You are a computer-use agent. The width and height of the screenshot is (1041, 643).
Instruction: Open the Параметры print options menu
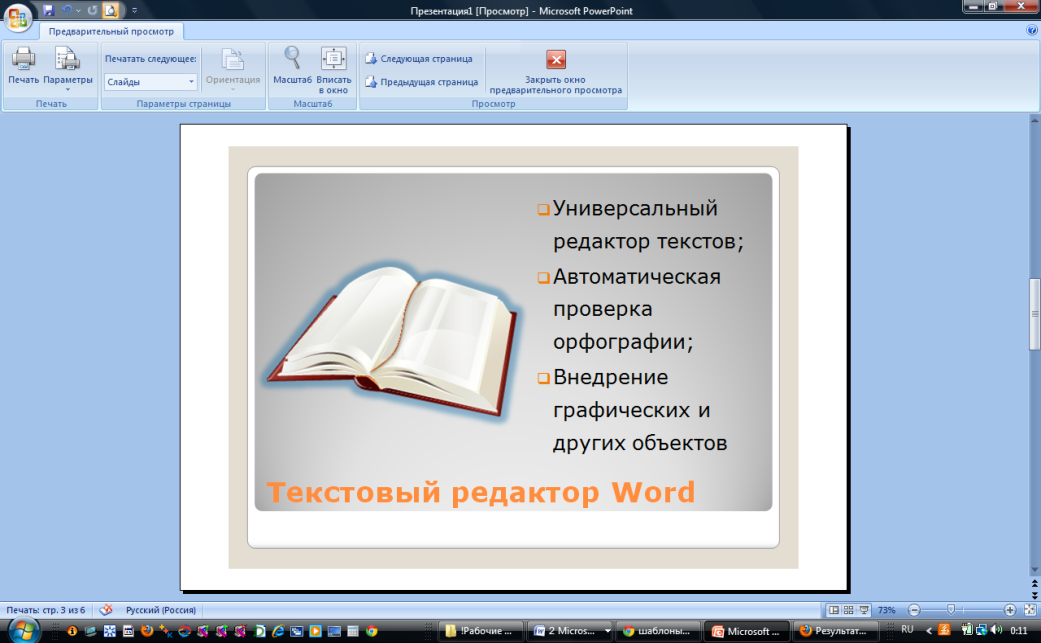coord(68,68)
